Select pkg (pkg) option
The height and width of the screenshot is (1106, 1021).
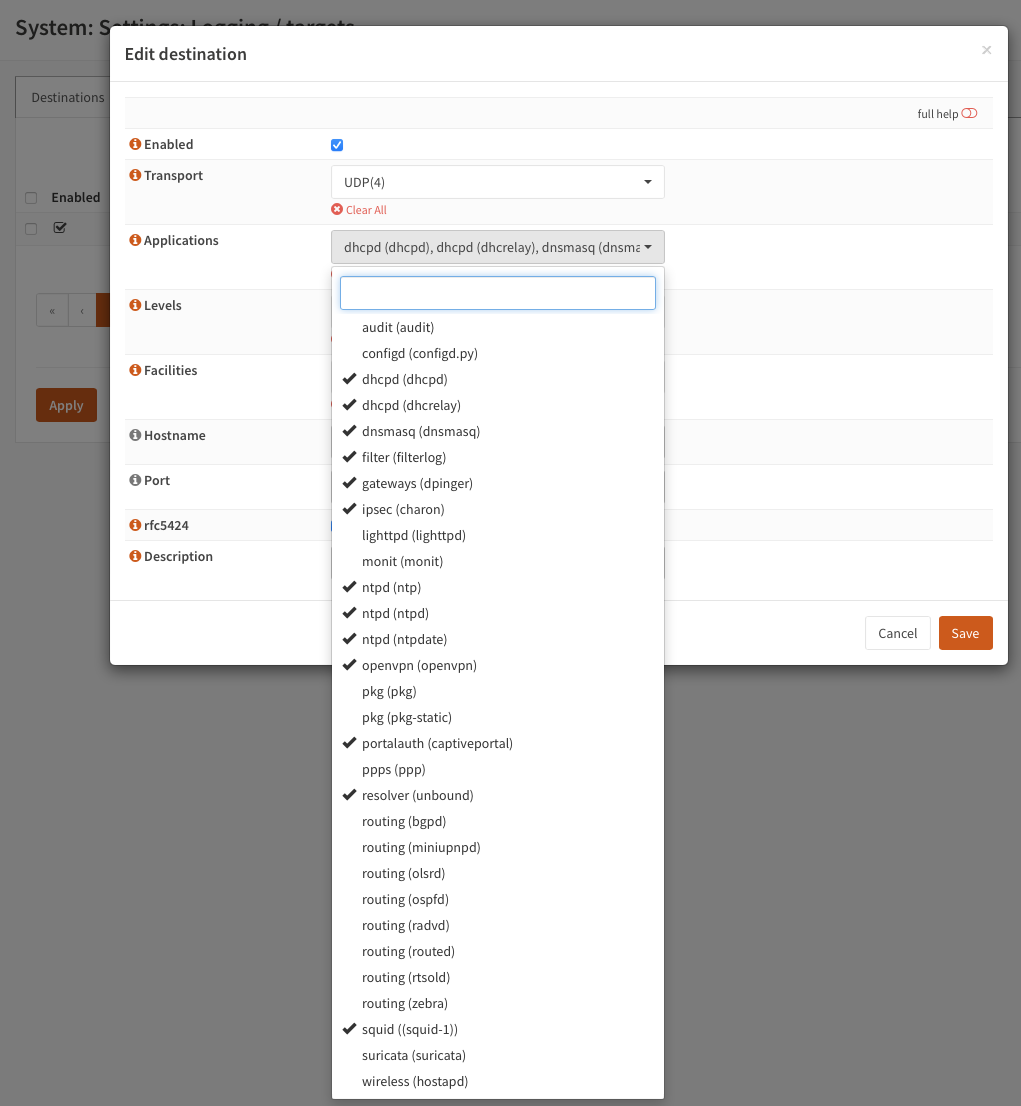pos(497,691)
